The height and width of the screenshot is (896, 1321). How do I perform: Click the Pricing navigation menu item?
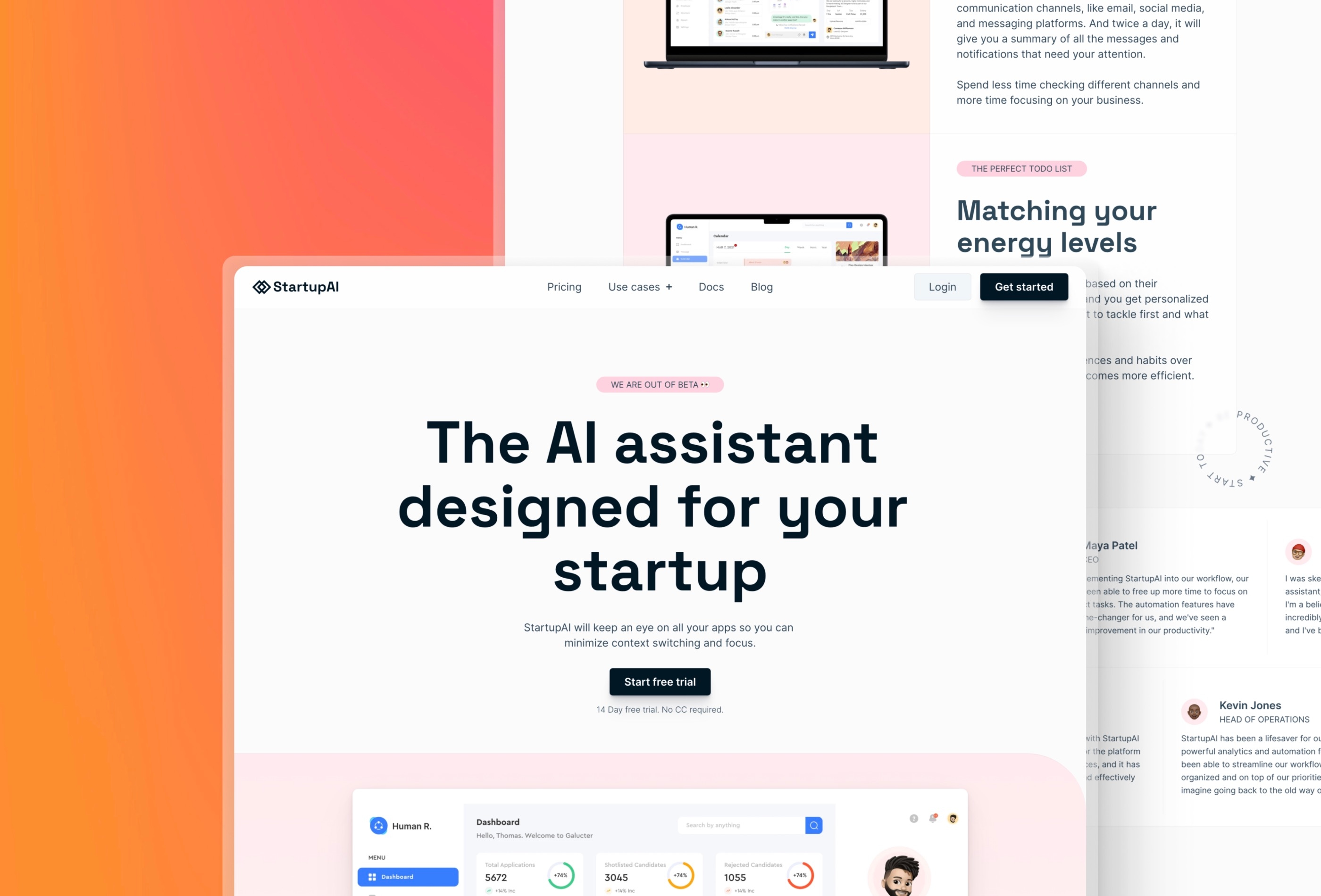click(564, 287)
